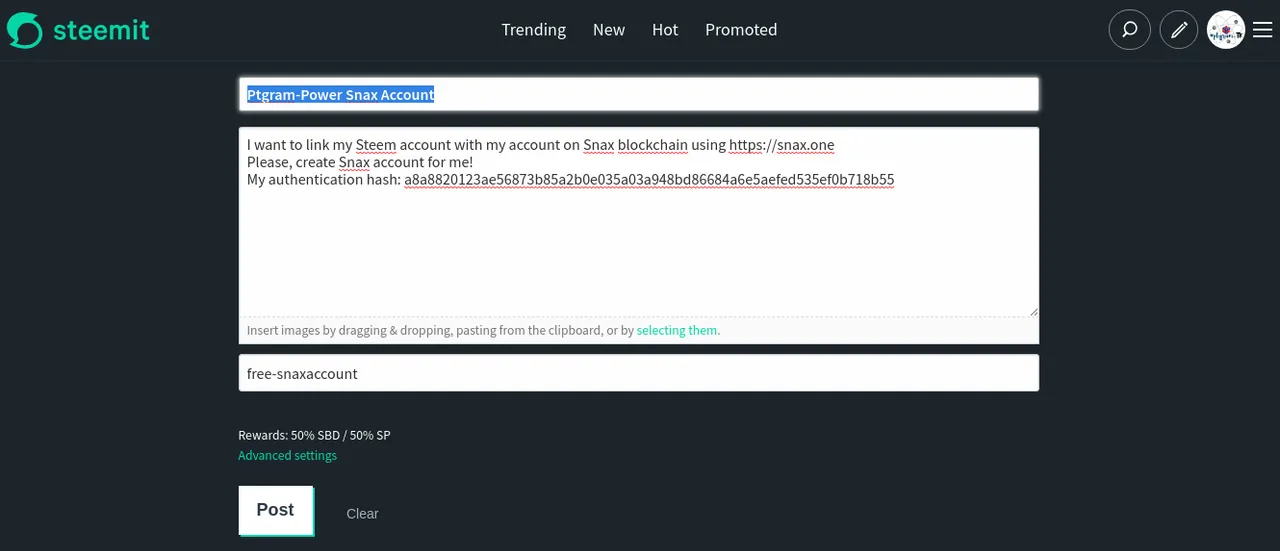This screenshot has width=1280, height=551.
Task: Click the pencil icon to write a post
Action: [x=1179, y=30]
